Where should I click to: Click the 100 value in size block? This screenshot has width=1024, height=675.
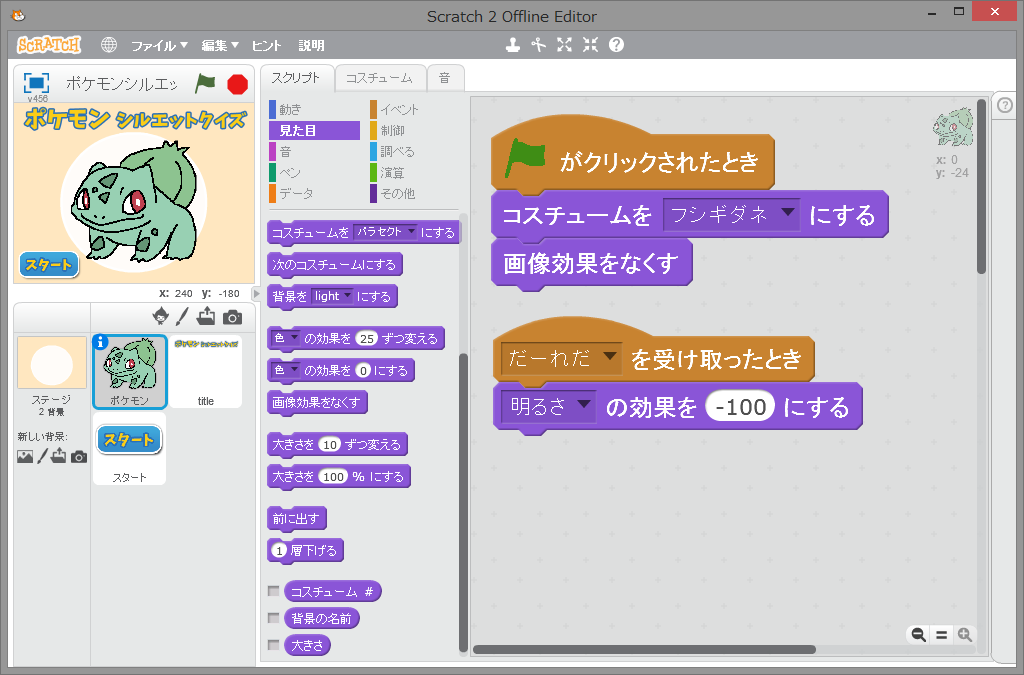pyautogui.click(x=333, y=477)
